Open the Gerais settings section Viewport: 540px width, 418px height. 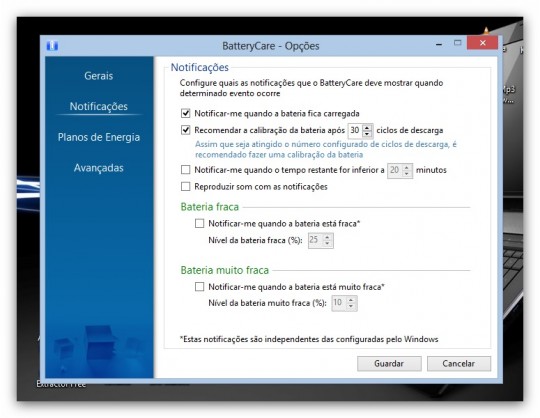tap(98, 76)
